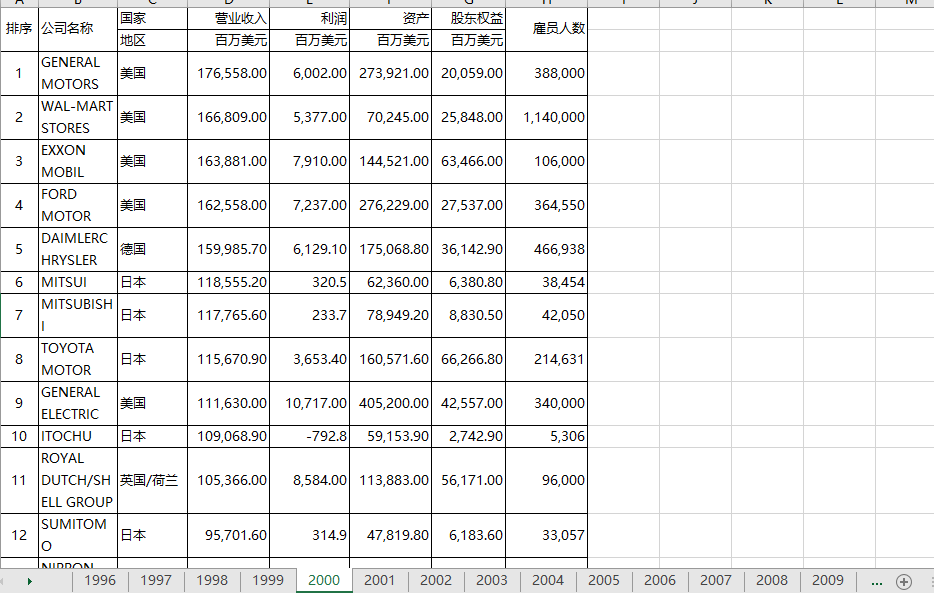Open more sheets ellipsis at right

[x=876, y=581]
